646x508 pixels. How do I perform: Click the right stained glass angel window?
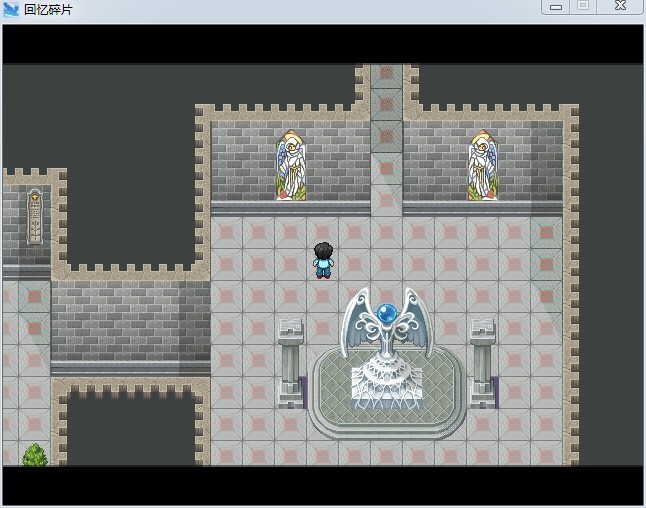482,166
